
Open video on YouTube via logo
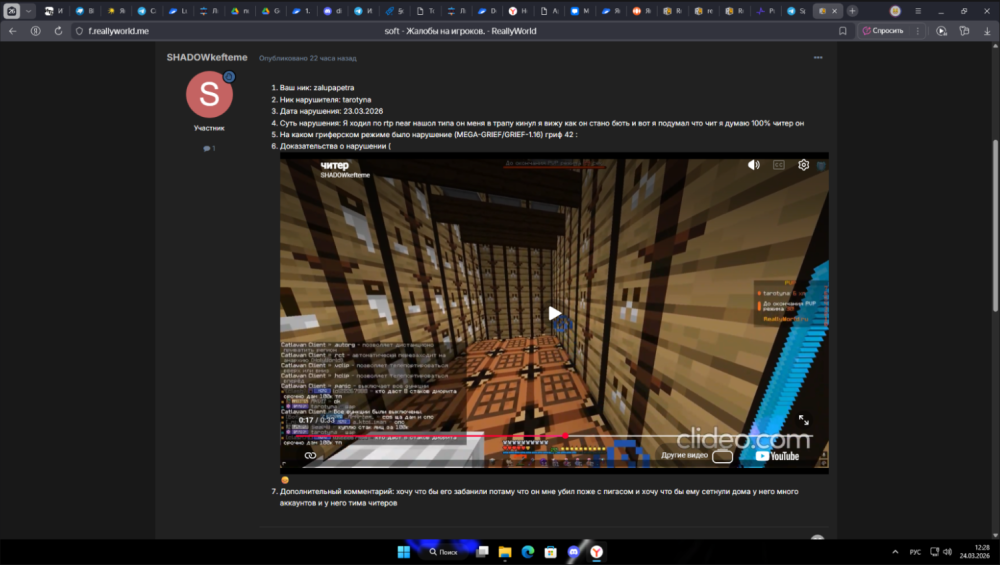[777, 455]
